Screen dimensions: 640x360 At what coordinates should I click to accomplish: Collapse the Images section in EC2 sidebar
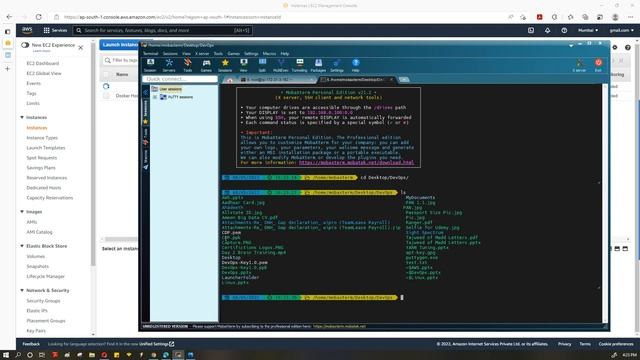(x=22, y=212)
